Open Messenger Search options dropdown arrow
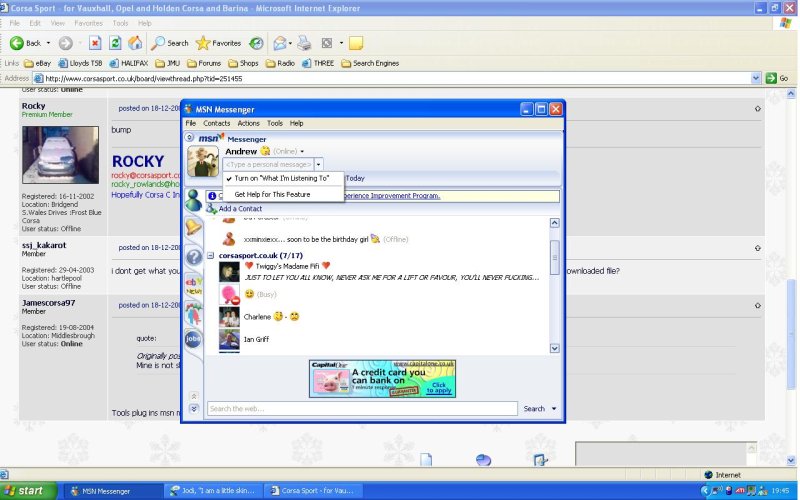This screenshot has width=800, height=500. pos(554,409)
